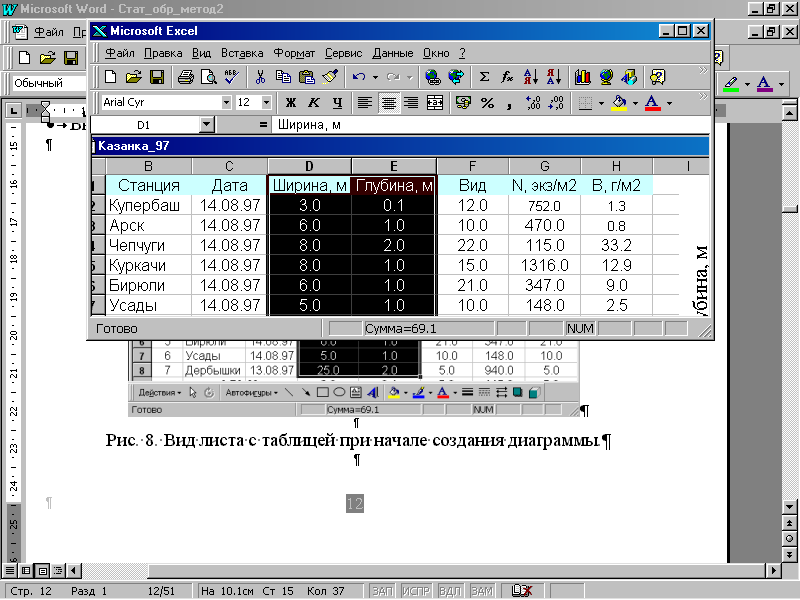800x600 pixels.
Task: Select column header D
Action: point(309,166)
